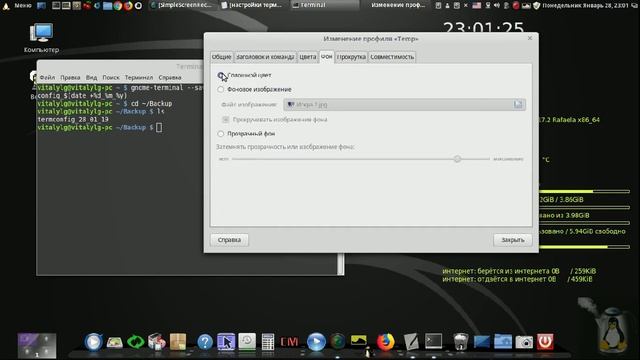Click the 'настройки терм...' taskbar entry
The height and width of the screenshot is (360, 640).
[x=252, y=5]
